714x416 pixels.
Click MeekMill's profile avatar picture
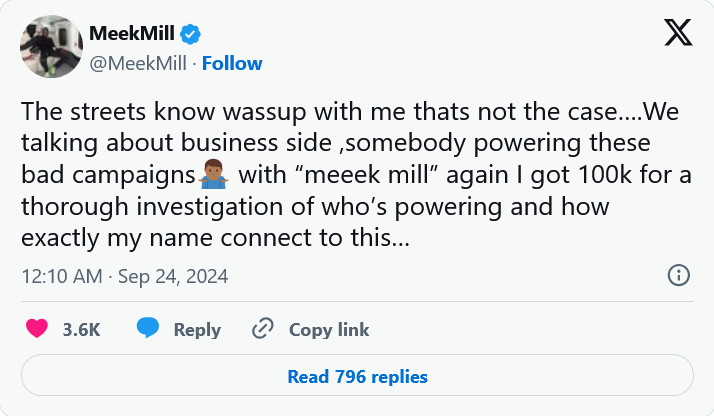click(50, 46)
